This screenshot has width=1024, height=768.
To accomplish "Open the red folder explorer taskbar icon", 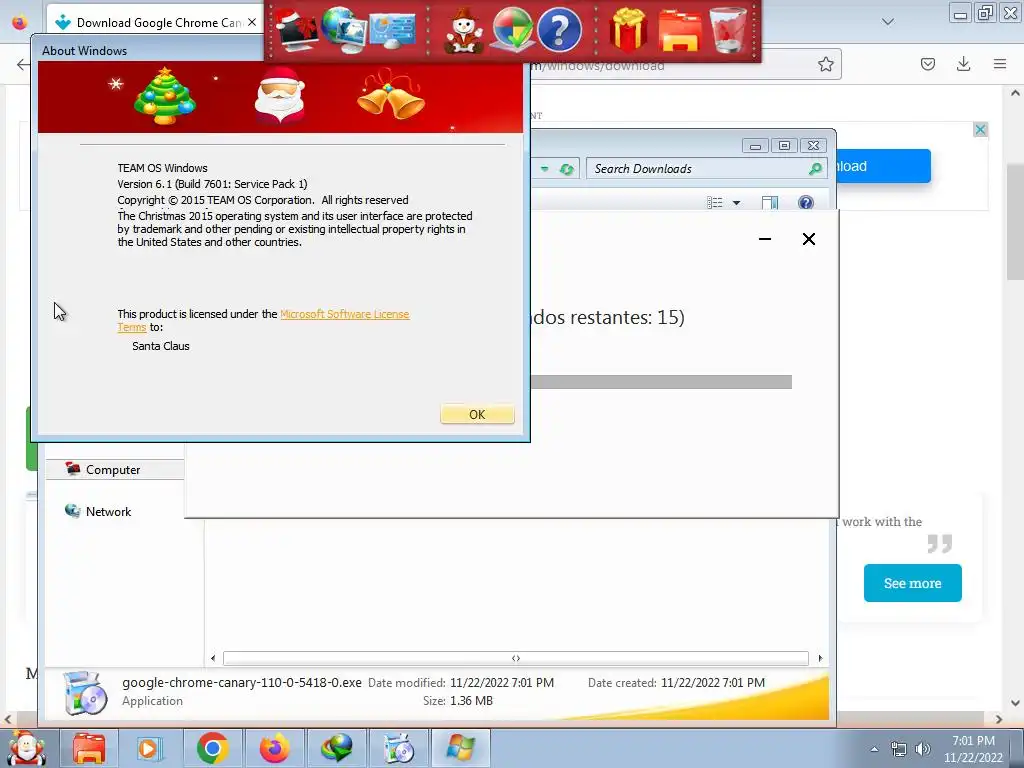I will pos(89,748).
